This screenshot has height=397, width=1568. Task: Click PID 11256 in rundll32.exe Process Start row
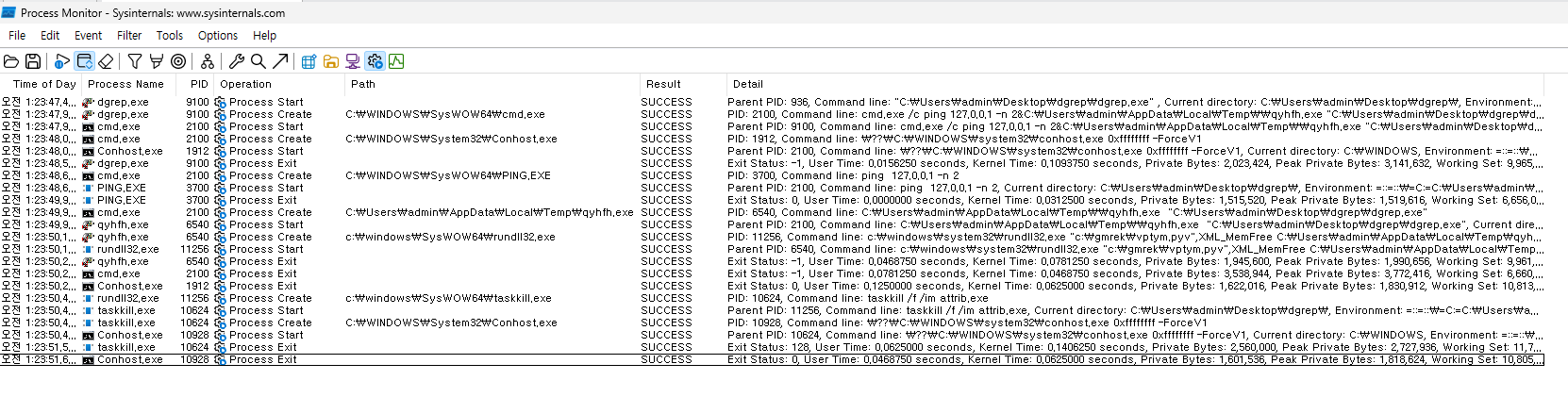[x=194, y=249]
